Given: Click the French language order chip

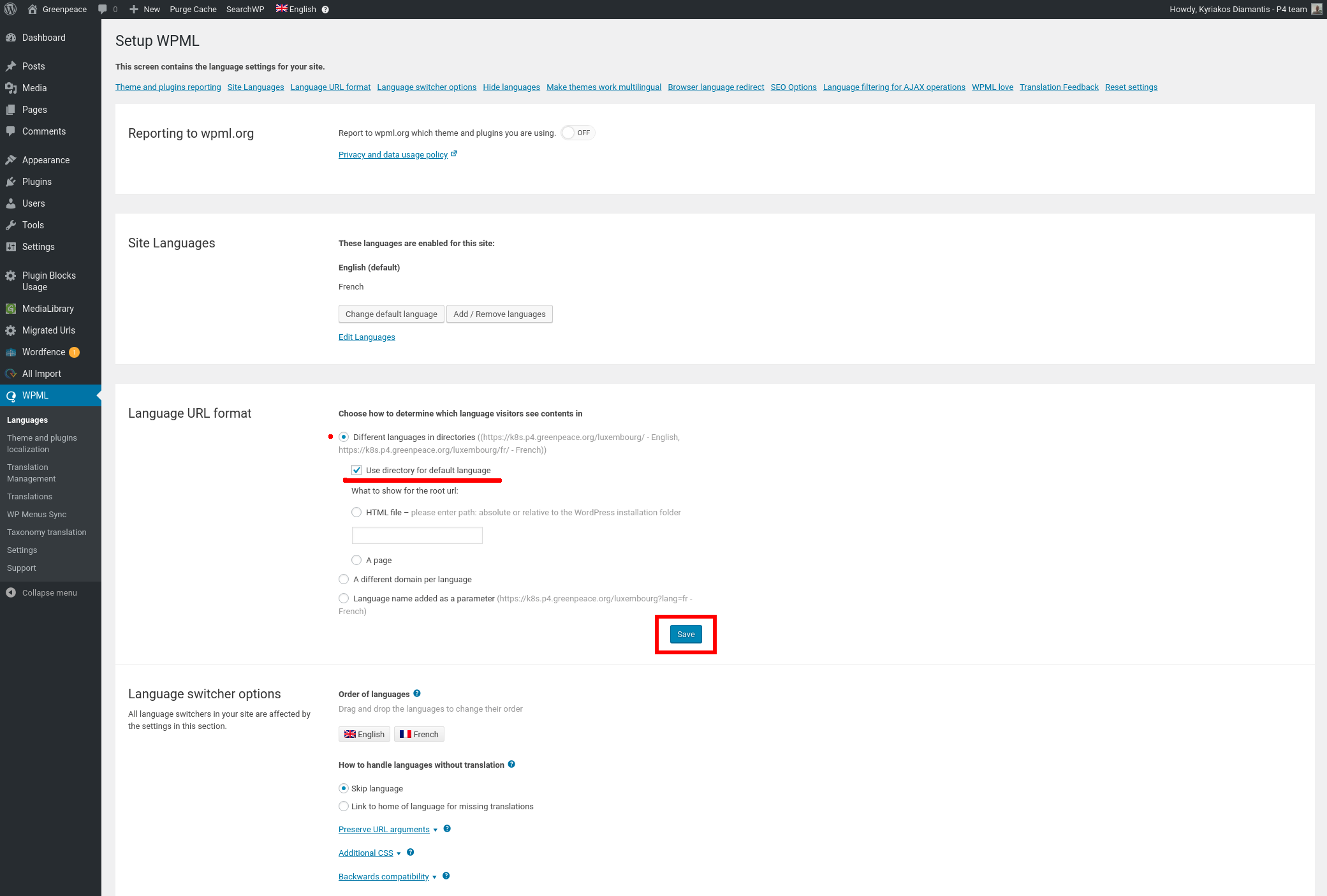Looking at the screenshot, I should pos(419,734).
